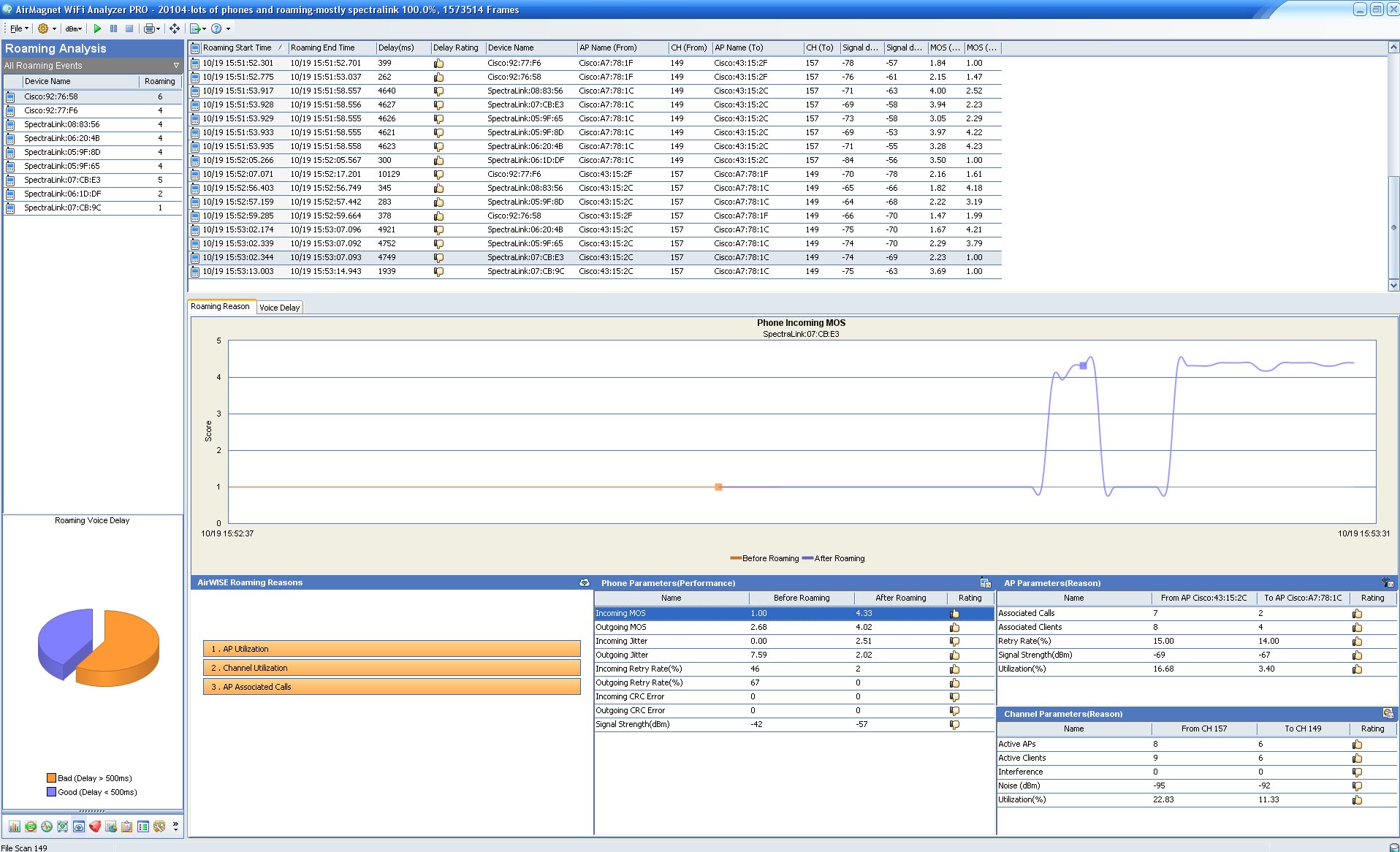
Task: Click rating icon for Associated Calls row
Action: pyautogui.click(x=1357, y=614)
